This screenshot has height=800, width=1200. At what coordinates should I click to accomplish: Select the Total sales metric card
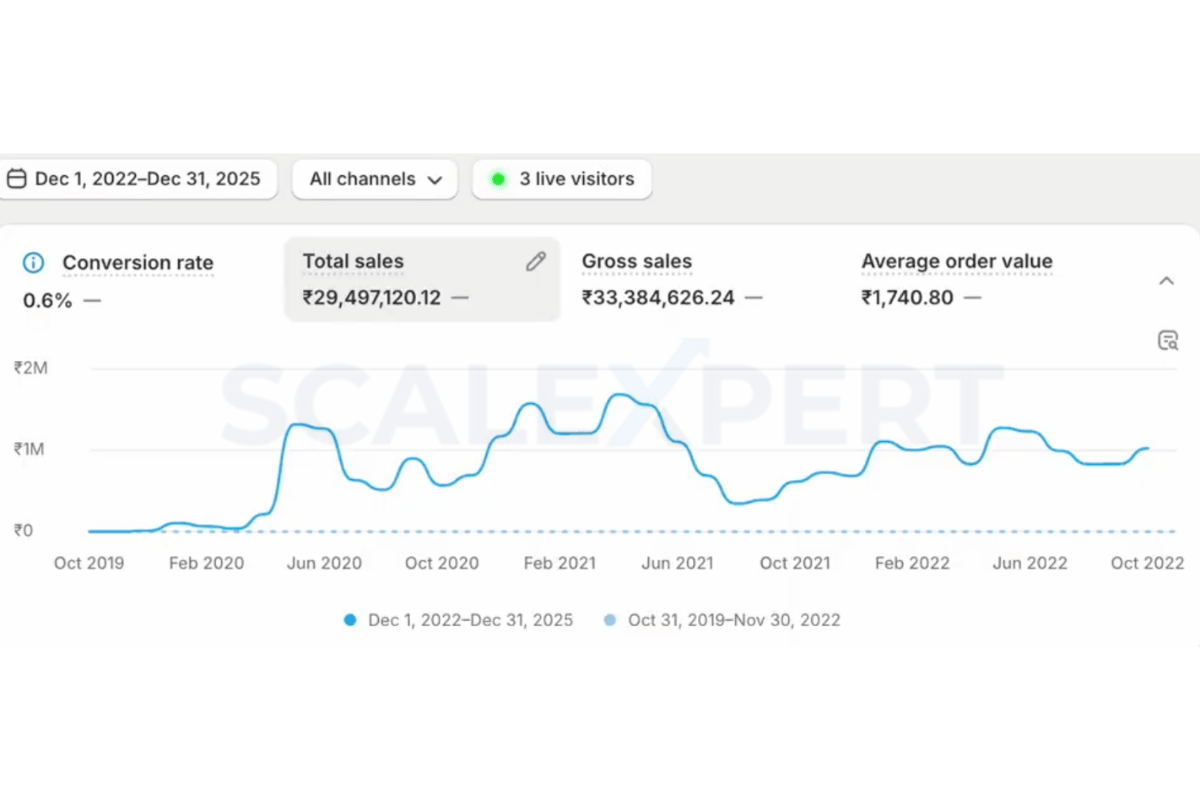pyautogui.click(x=422, y=279)
